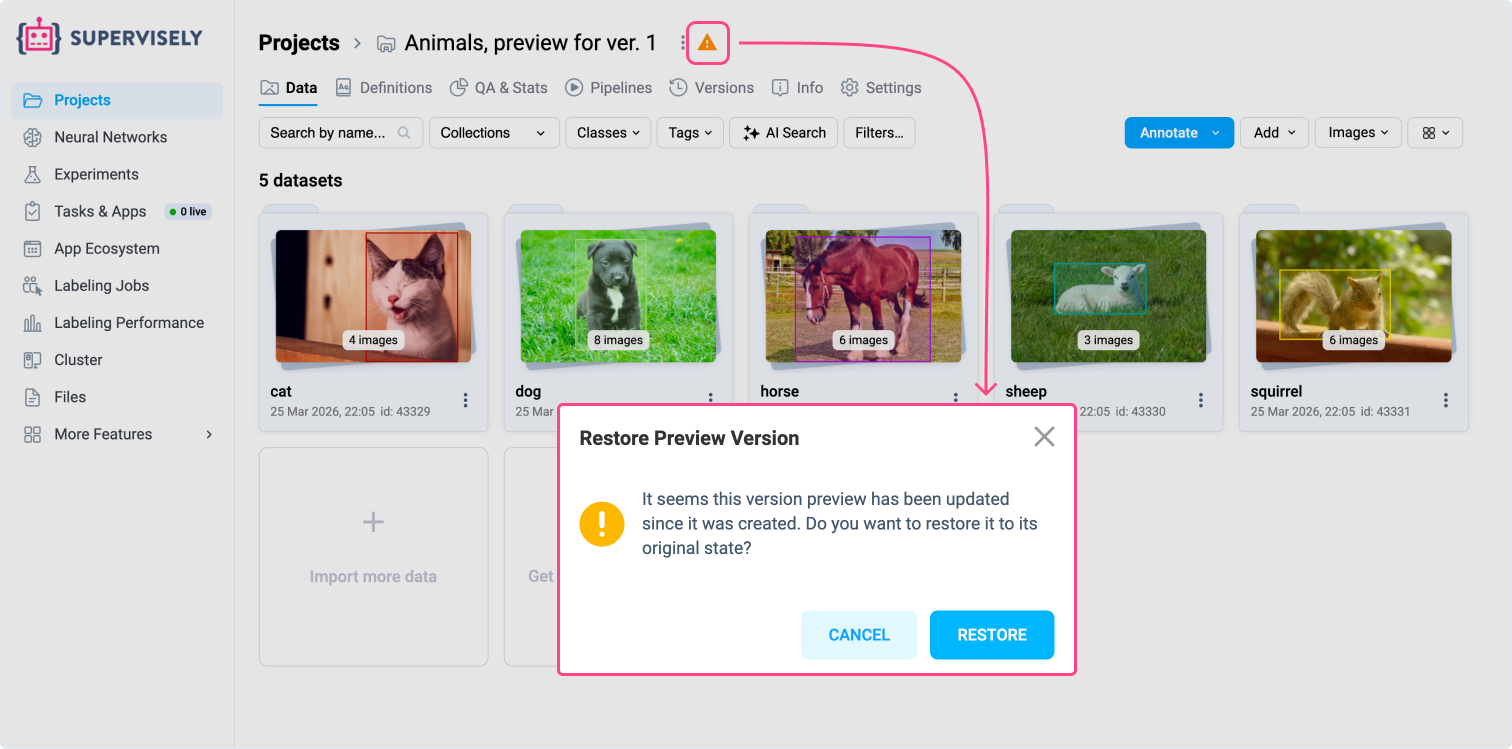The image size is (1512, 749).
Task: Go to Labeling Jobs via the sidebar
Action: click(100, 285)
